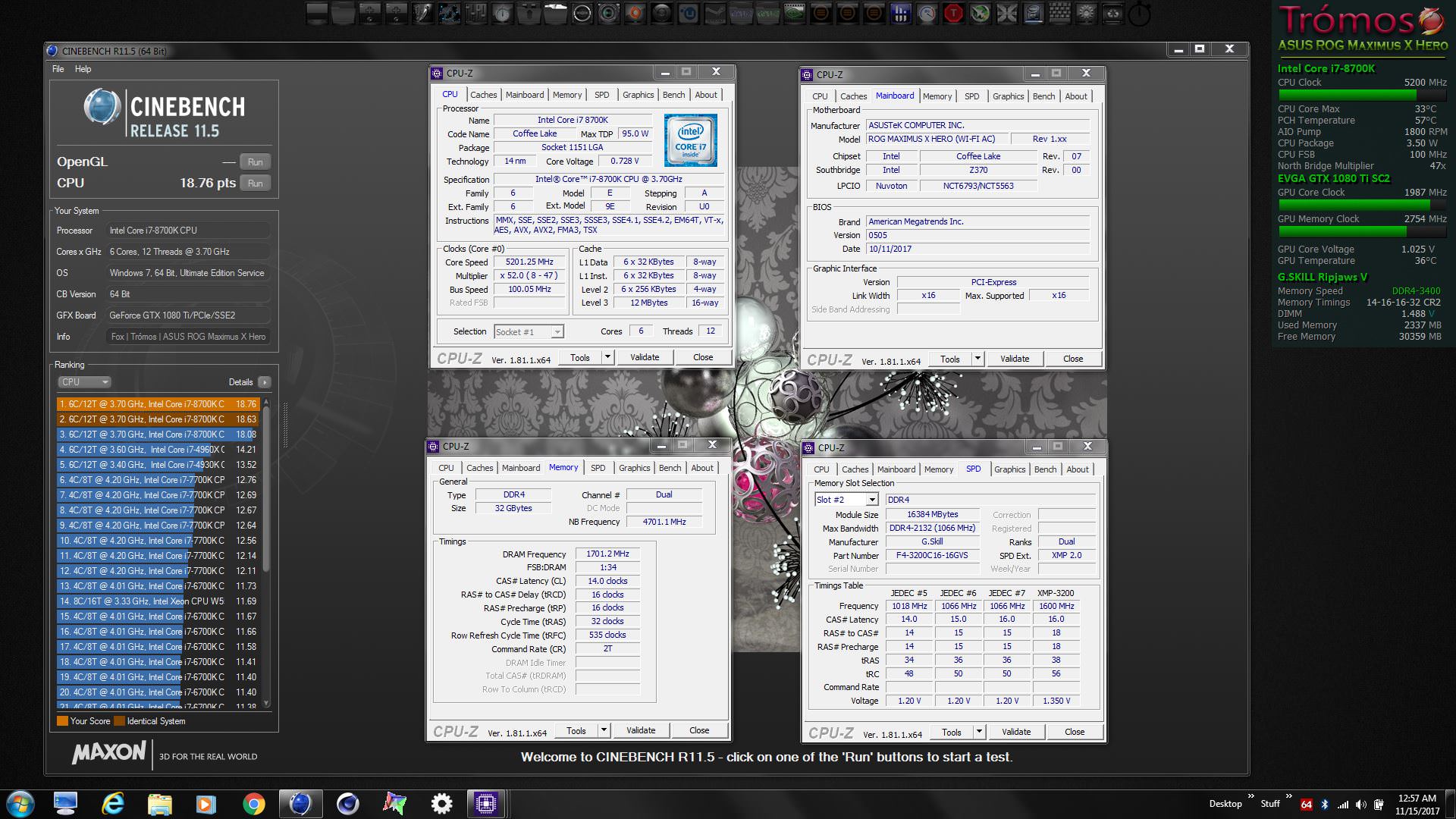
Task: Click the network signal bars tray icon
Action: [x=1343, y=805]
